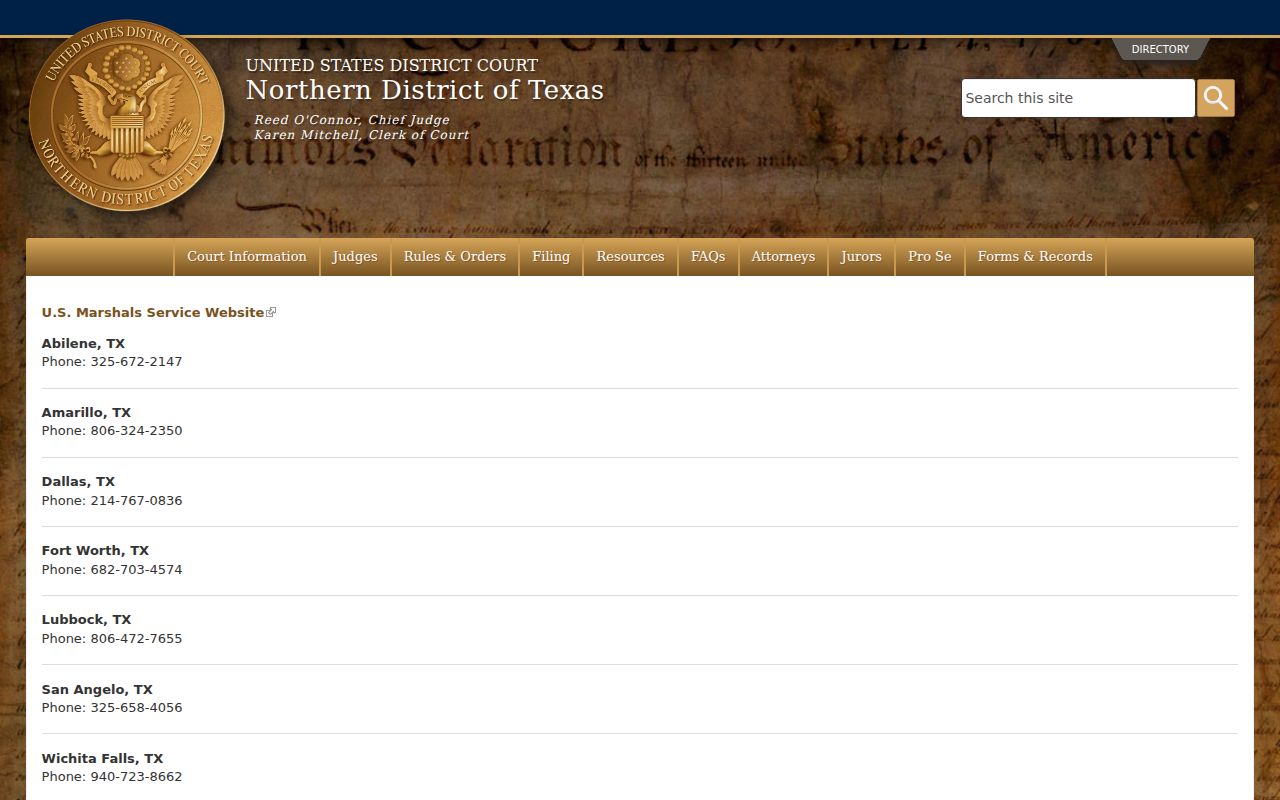
Task: Select the Amarillo phone number 806-324-2350
Action: (136, 431)
